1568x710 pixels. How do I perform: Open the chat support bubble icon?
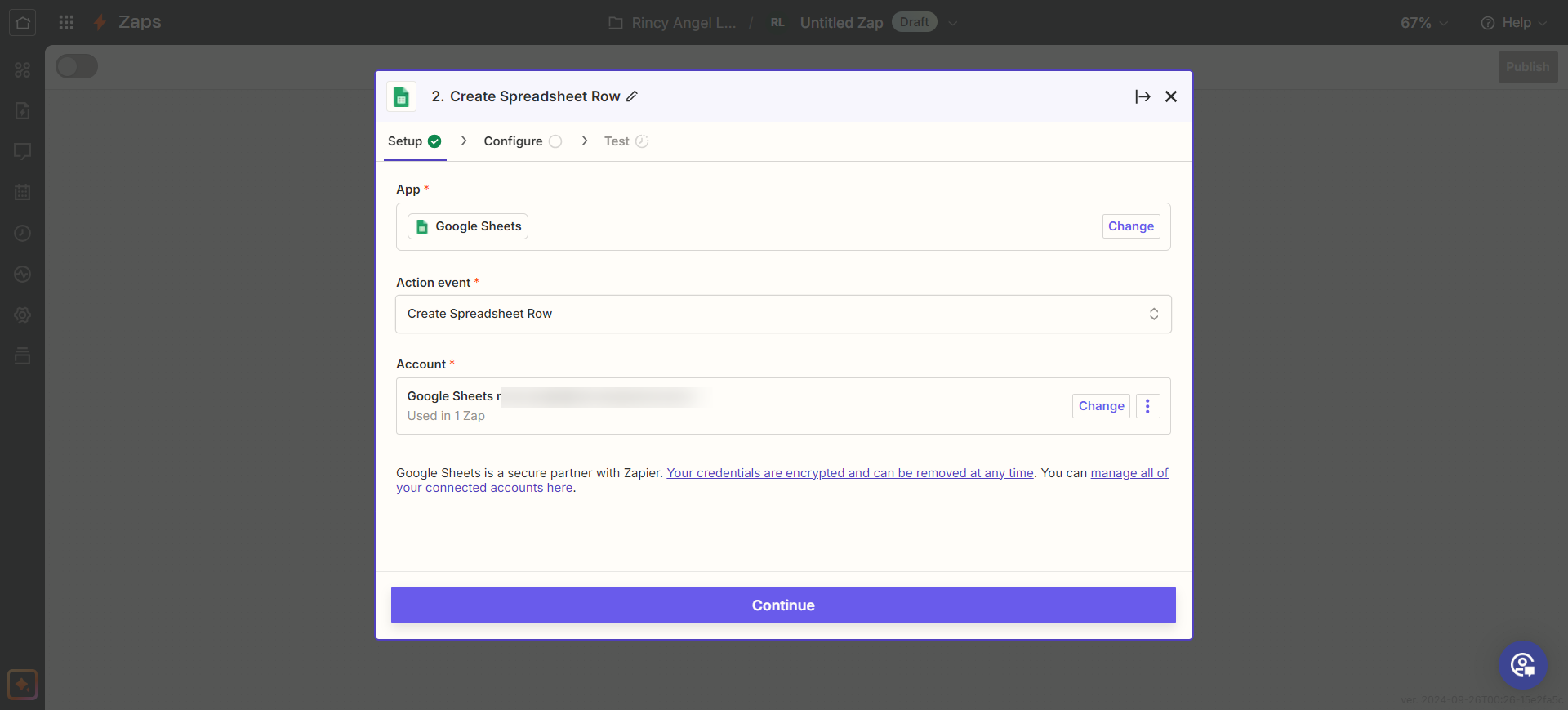click(x=1522, y=665)
